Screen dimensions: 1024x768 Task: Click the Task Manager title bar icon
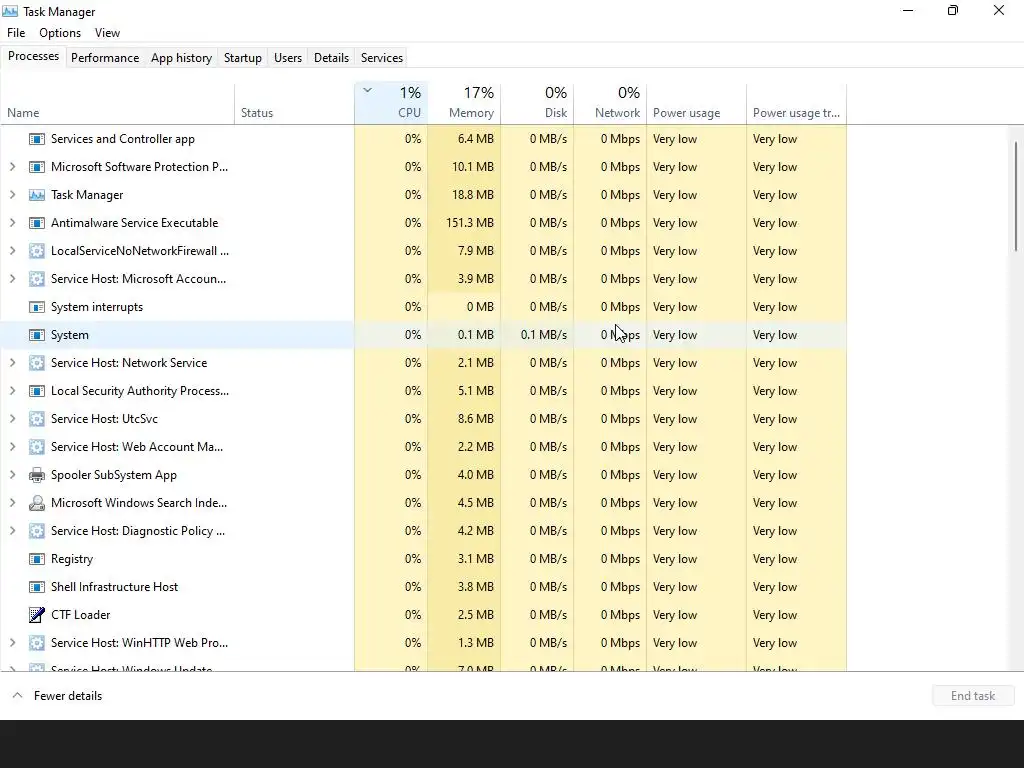pyautogui.click(x=10, y=11)
